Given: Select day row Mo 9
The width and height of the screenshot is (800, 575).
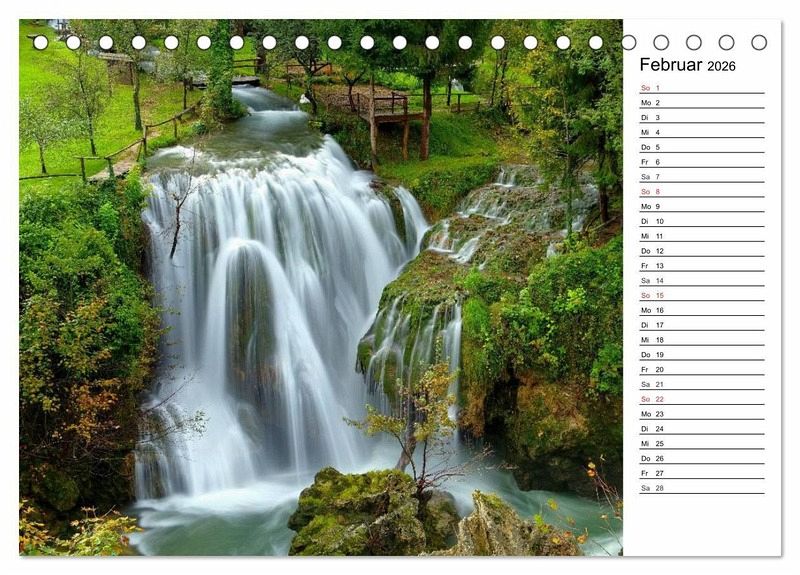Looking at the screenshot, I should pos(702,206).
